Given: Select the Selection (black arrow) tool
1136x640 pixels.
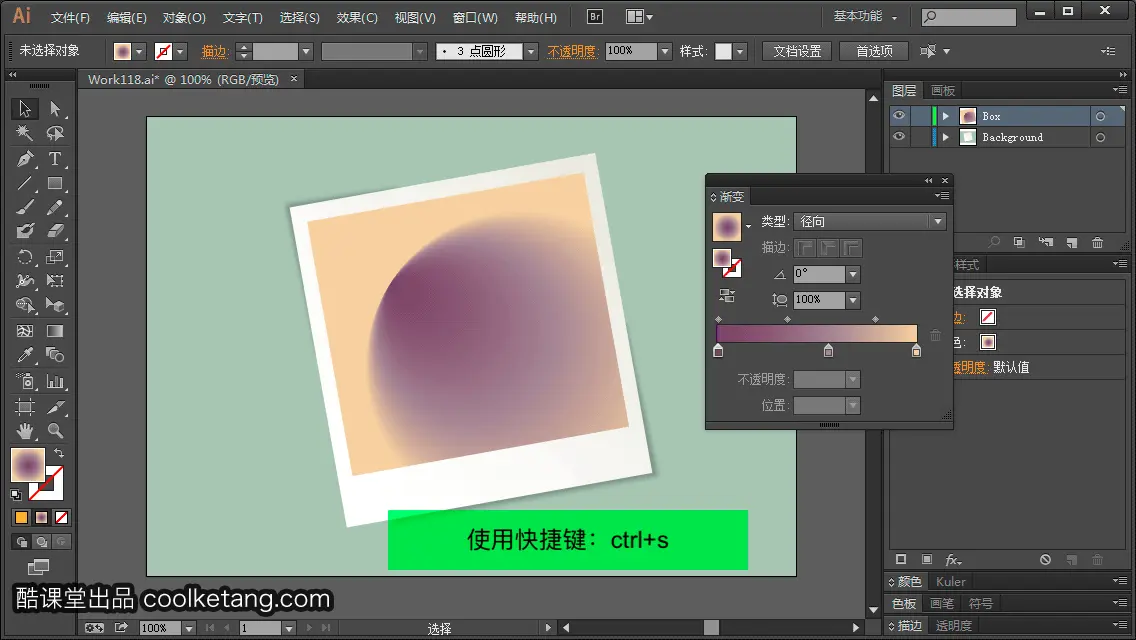Looking at the screenshot, I should tap(25, 109).
